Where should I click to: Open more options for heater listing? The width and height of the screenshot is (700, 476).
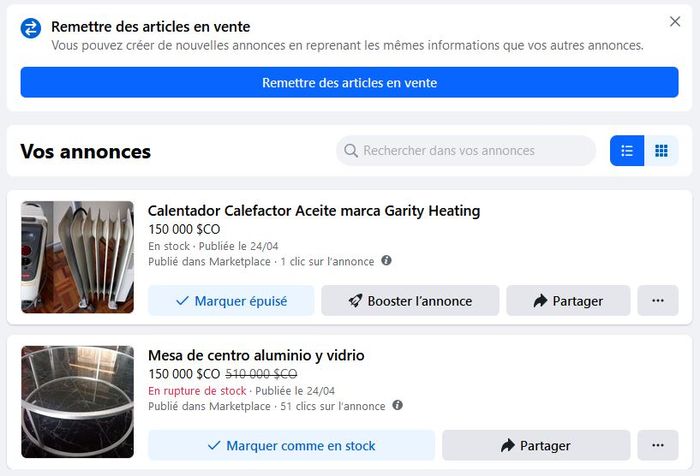[x=658, y=301]
